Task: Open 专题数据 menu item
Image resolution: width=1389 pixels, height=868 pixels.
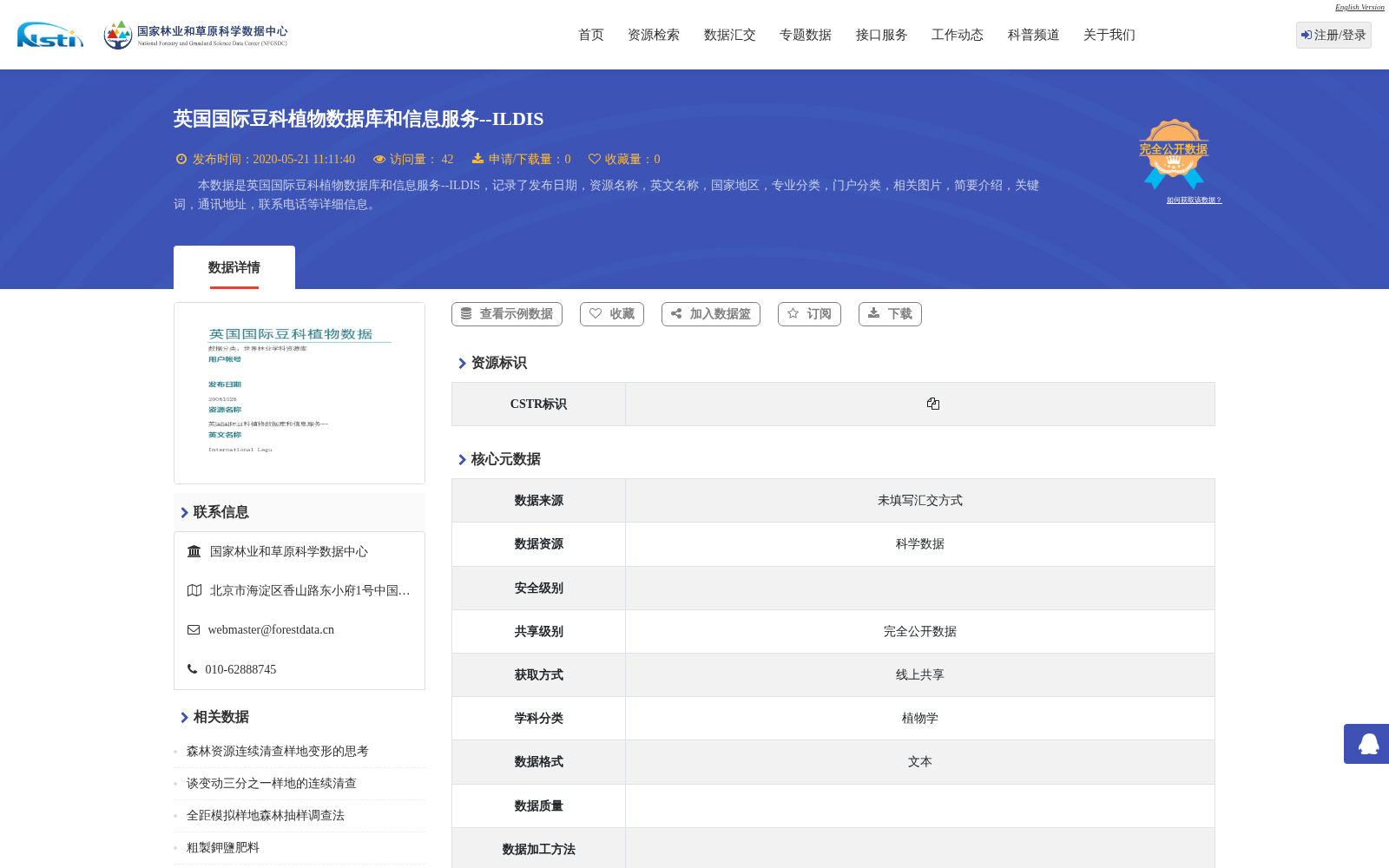Action: tap(806, 35)
